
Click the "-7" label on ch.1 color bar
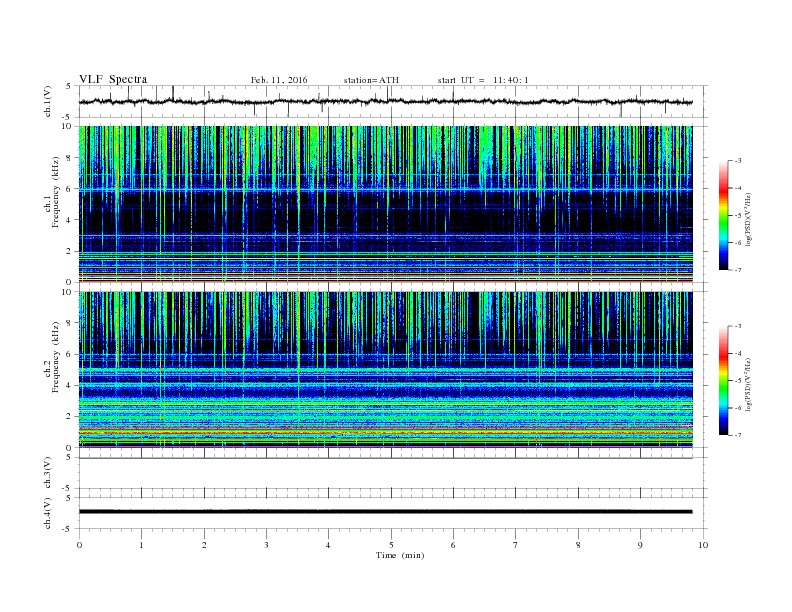[x=738, y=270]
